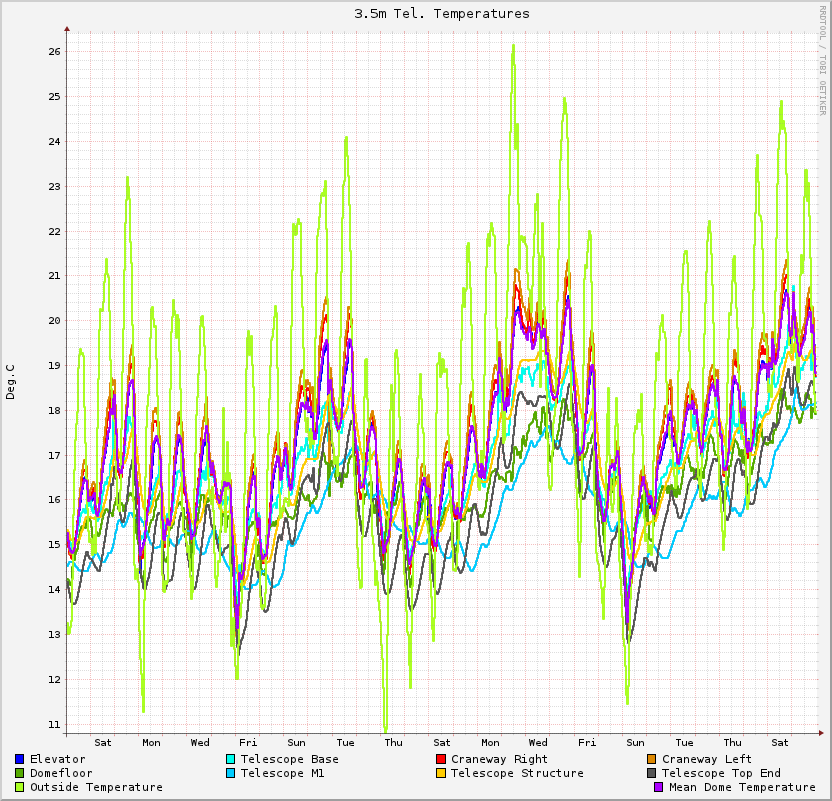Image resolution: width=832 pixels, height=801 pixels.
Task: Select the orange Craneway Left color box
Action: 652,759
